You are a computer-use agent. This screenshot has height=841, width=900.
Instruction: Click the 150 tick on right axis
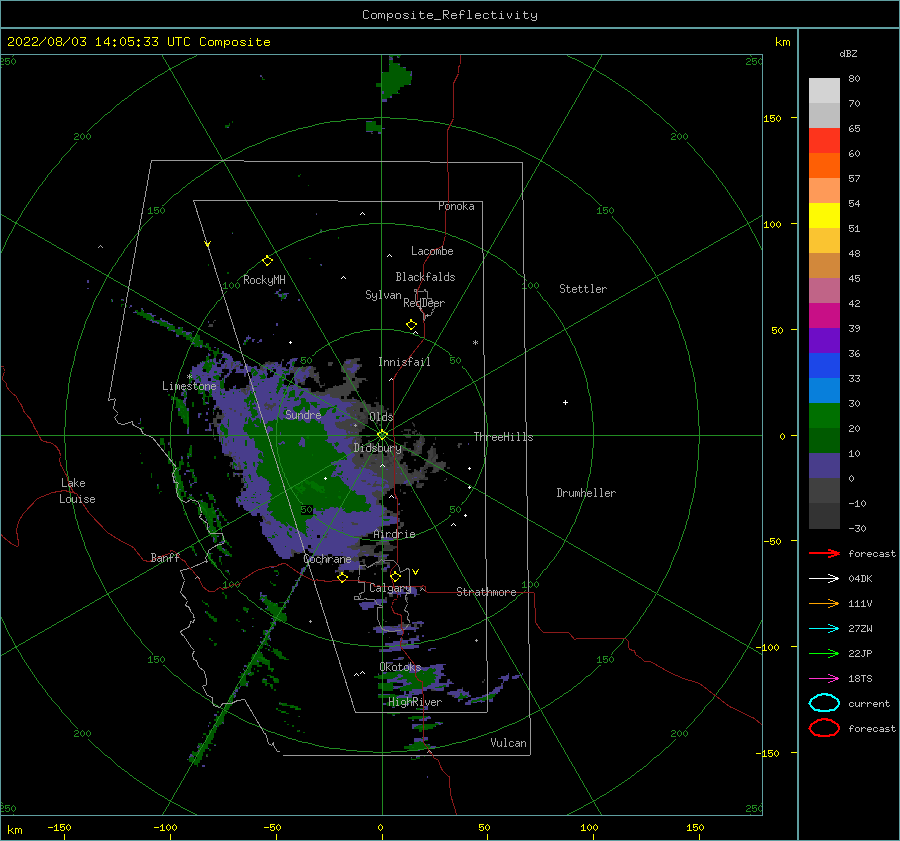tap(772, 118)
